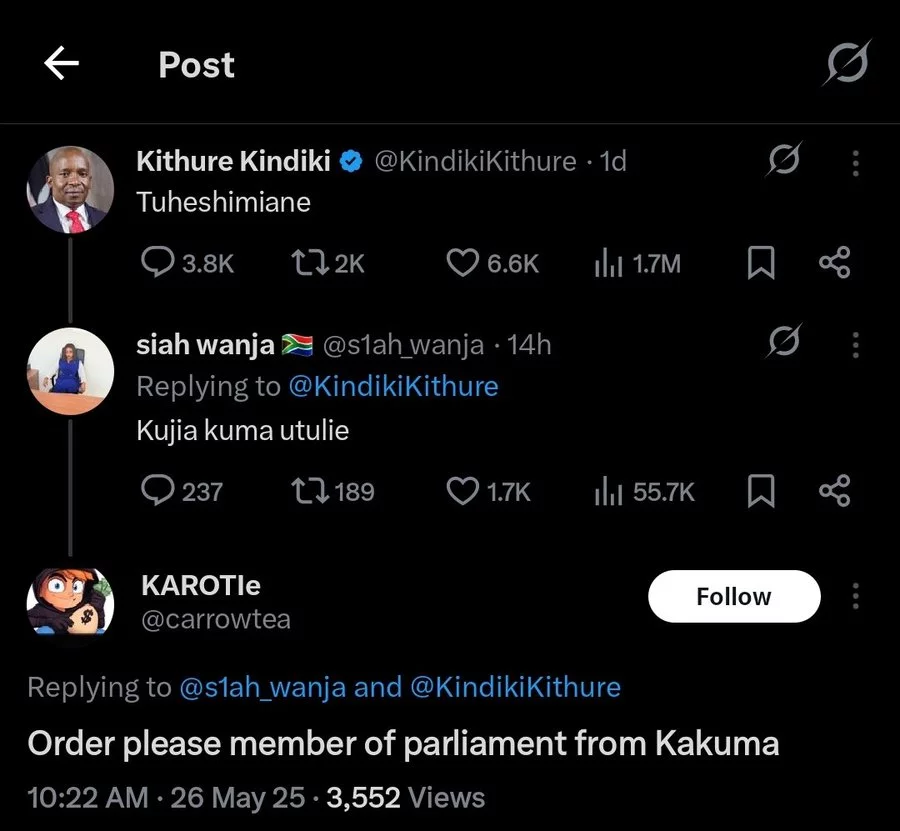
Task: Open replies on Kithure Kindiki's post
Action: point(158,263)
